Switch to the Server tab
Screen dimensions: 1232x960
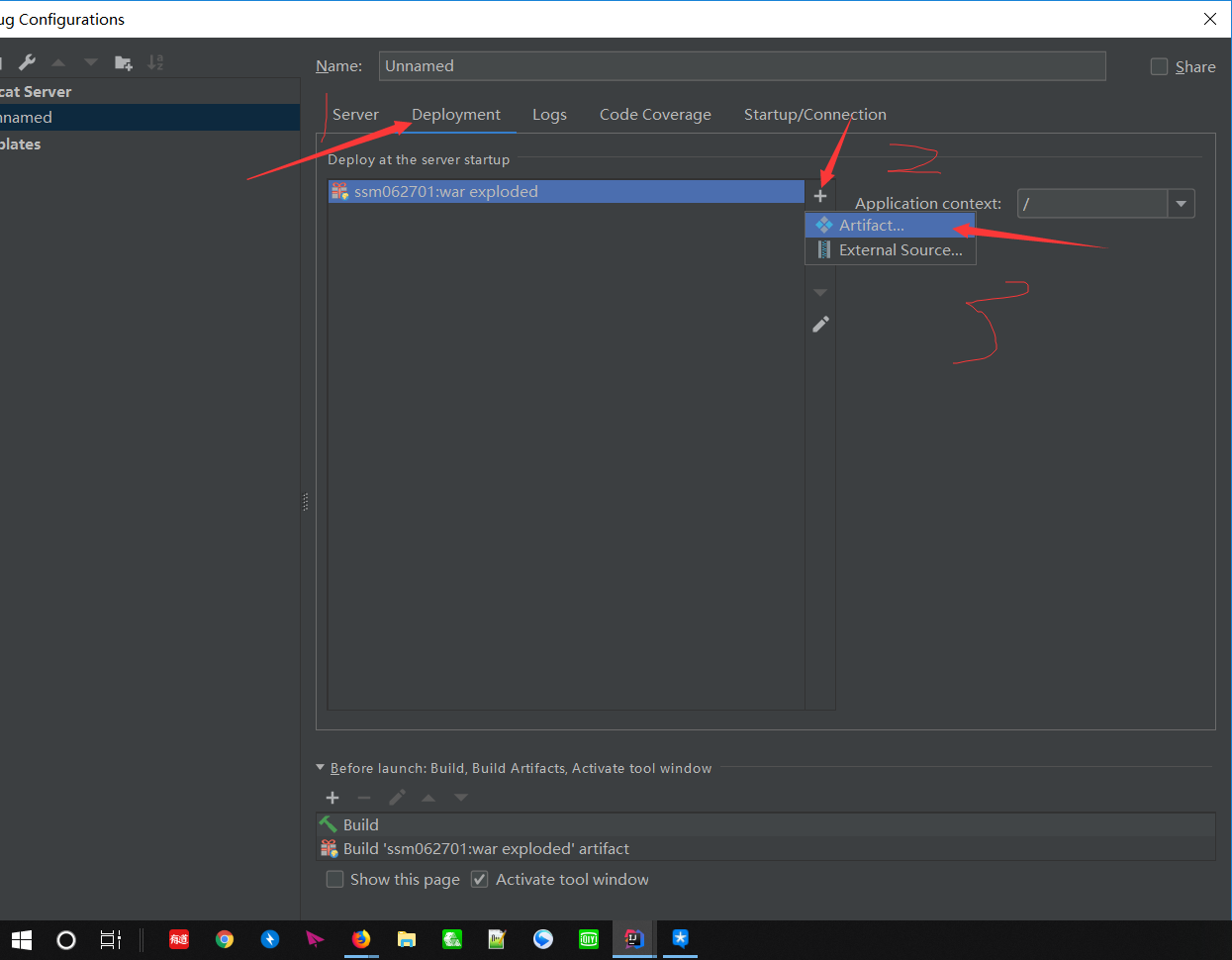pos(355,115)
